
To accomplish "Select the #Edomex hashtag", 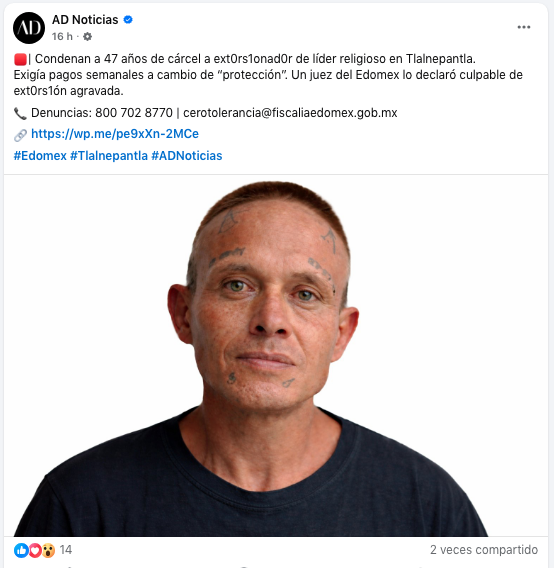I will tap(40, 156).
